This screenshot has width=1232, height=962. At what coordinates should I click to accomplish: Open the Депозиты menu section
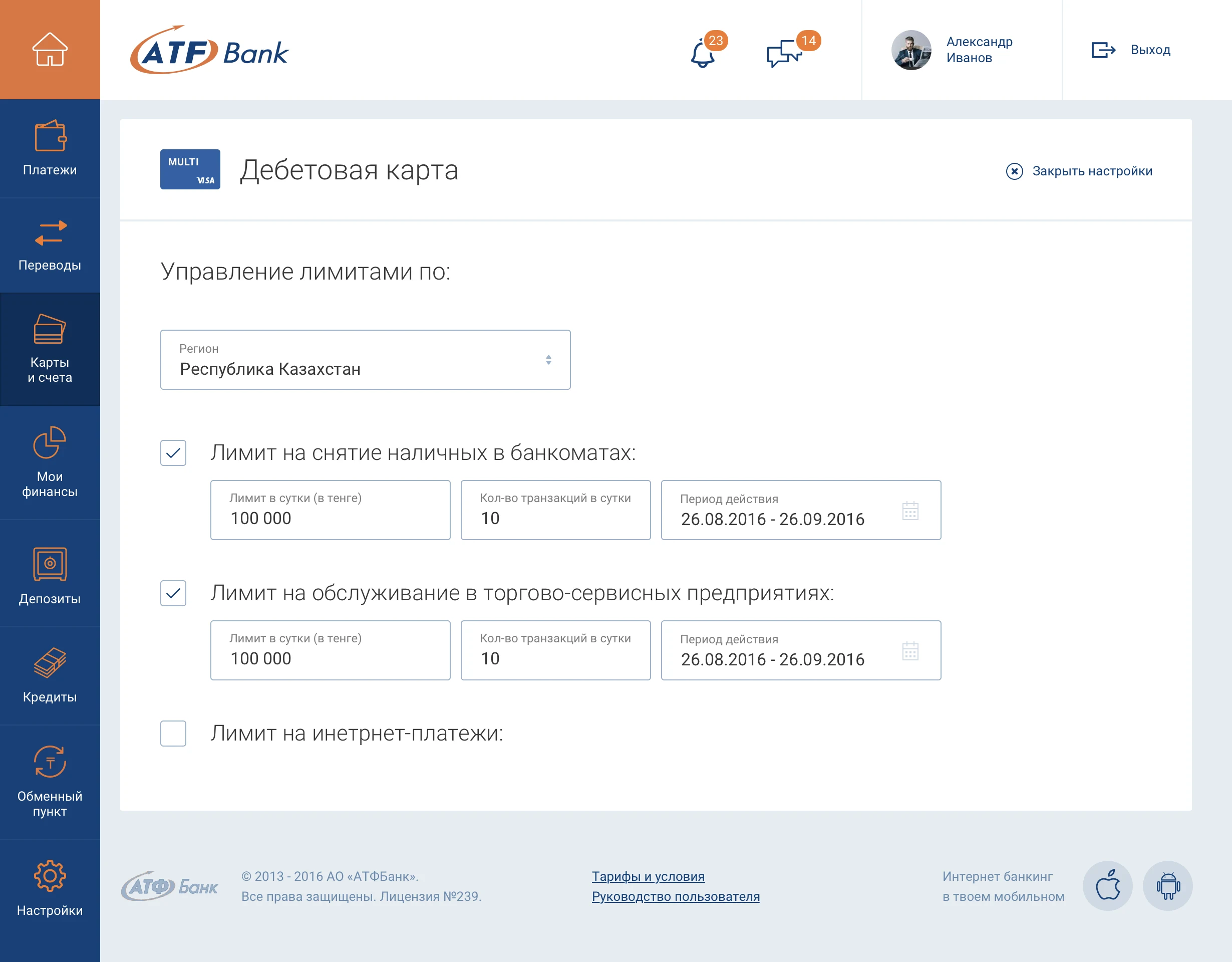coord(50,576)
